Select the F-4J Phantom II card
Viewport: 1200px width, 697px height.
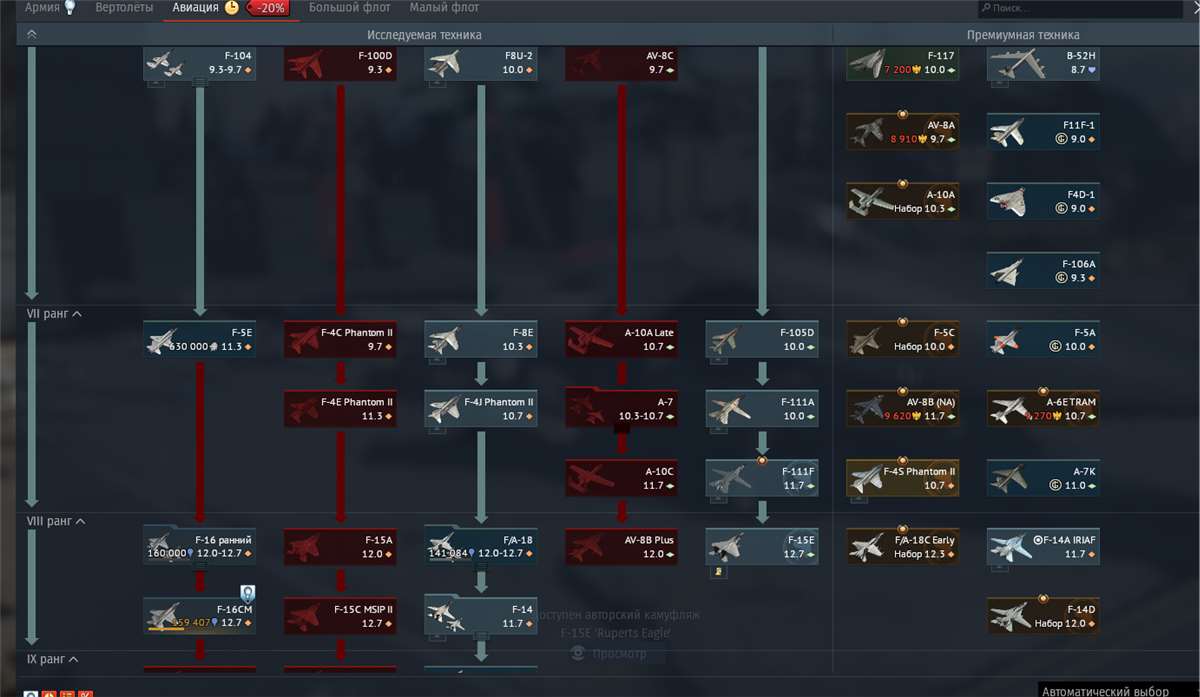pos(481,408)
